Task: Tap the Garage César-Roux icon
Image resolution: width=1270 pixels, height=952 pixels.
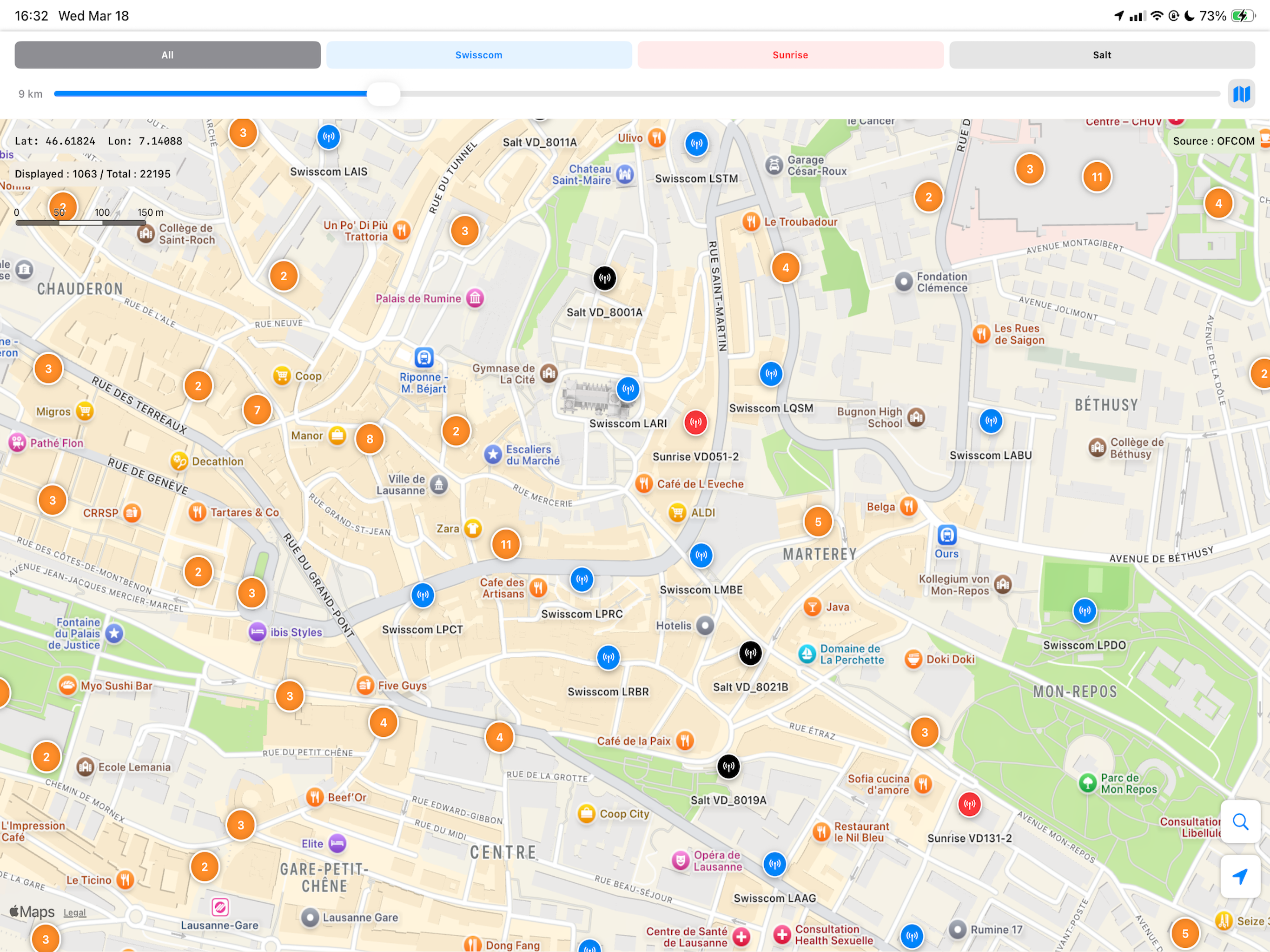Action: (774, 165)
